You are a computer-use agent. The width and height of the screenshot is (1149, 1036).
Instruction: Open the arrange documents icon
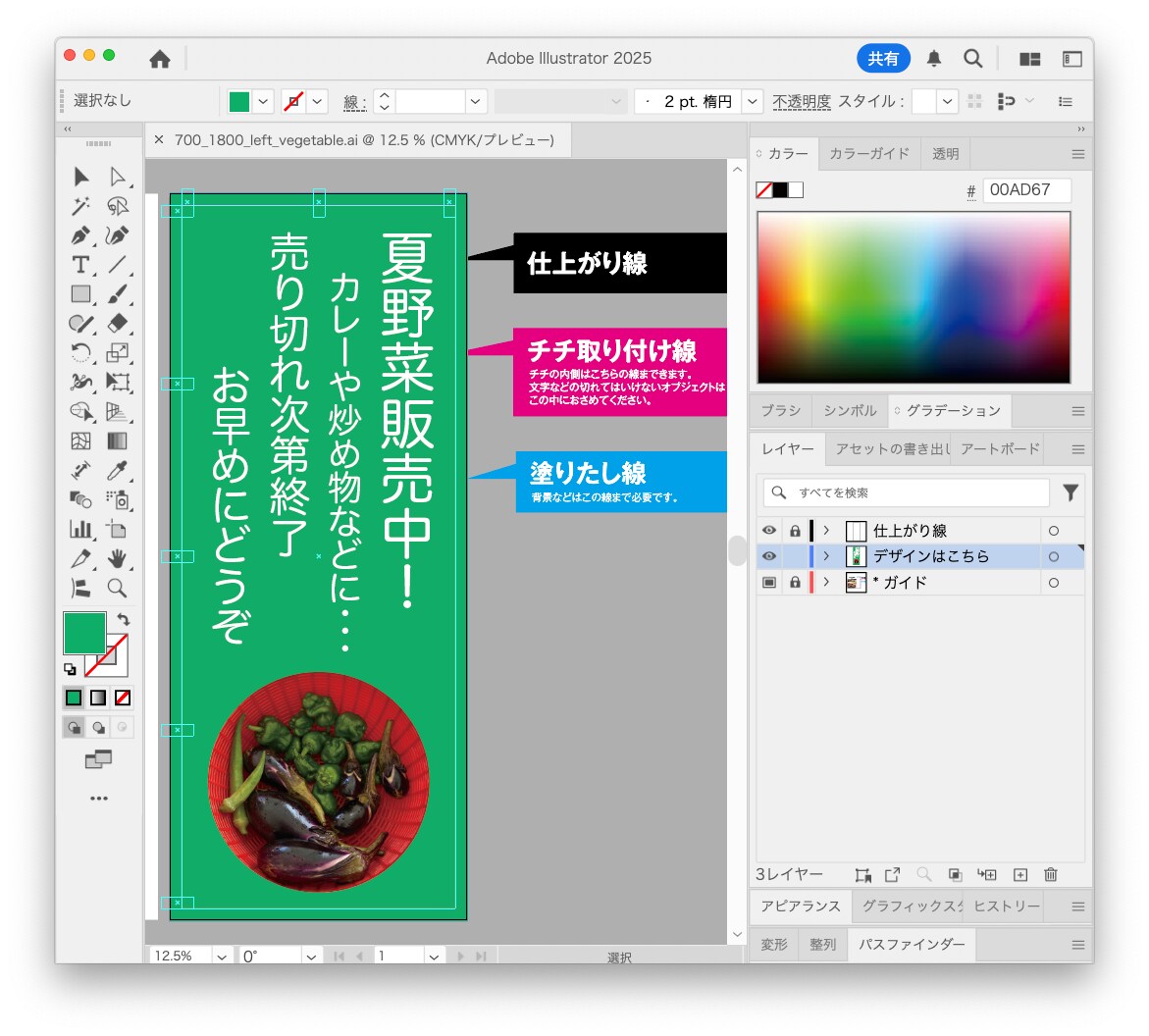pos(1030,59)
